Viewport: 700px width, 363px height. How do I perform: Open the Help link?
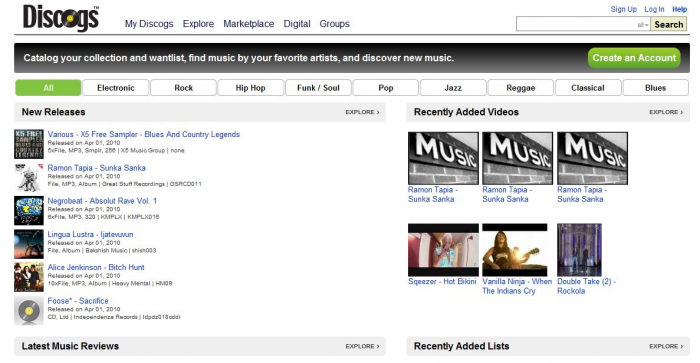coord(679,9)
